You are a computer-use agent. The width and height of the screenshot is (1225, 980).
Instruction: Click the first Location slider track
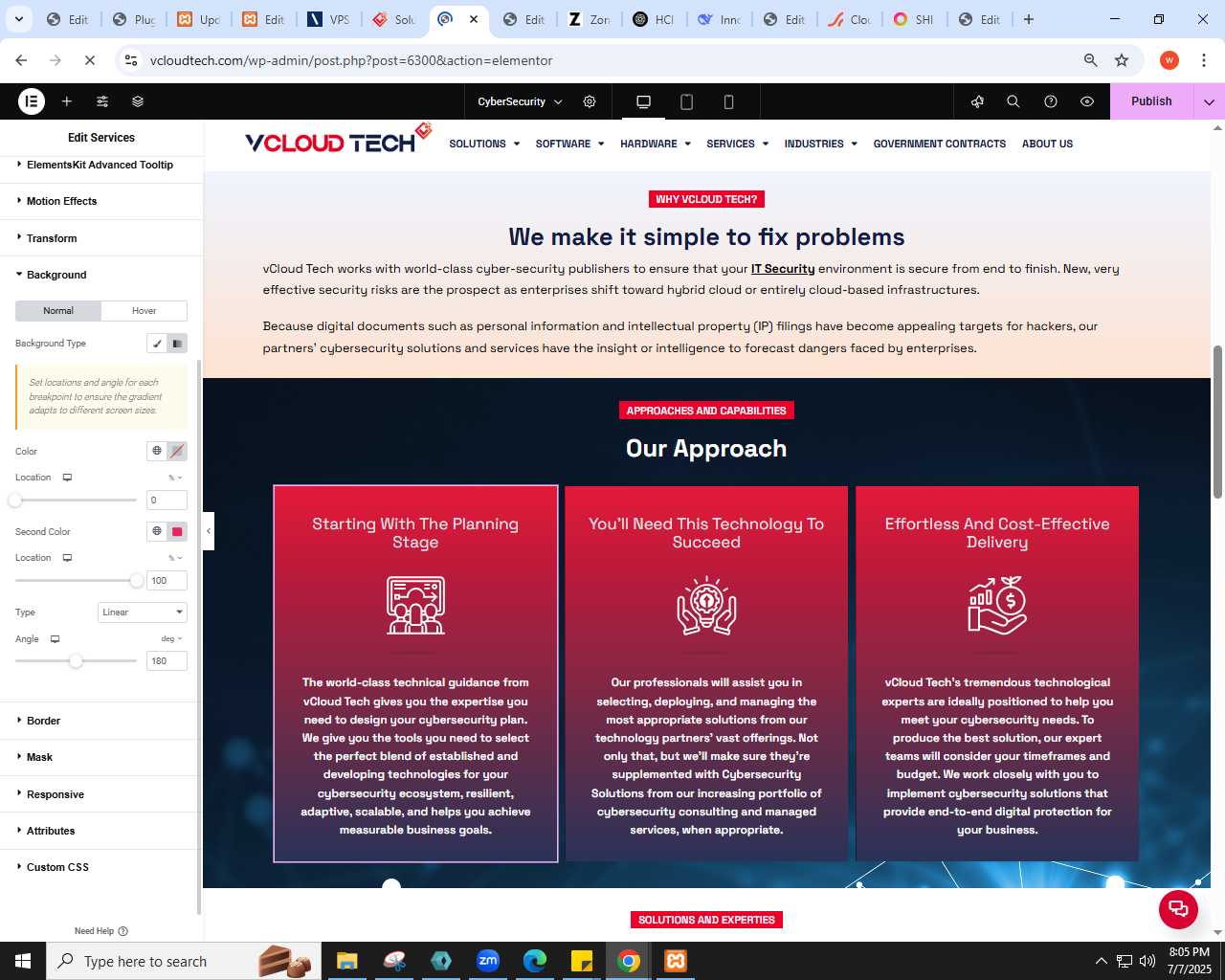[76, 500]
